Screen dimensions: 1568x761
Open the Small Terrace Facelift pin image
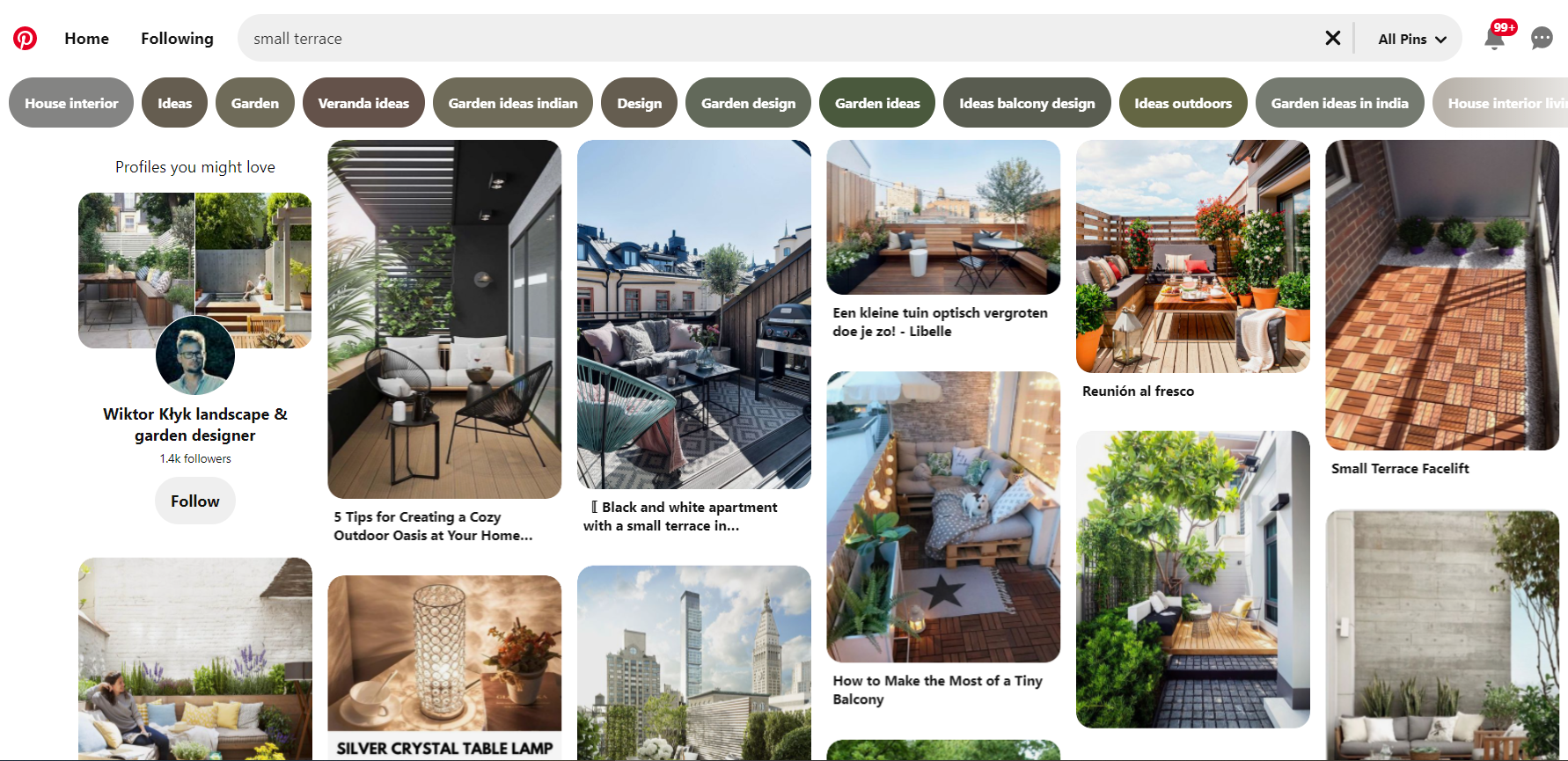click(1442, 295)
